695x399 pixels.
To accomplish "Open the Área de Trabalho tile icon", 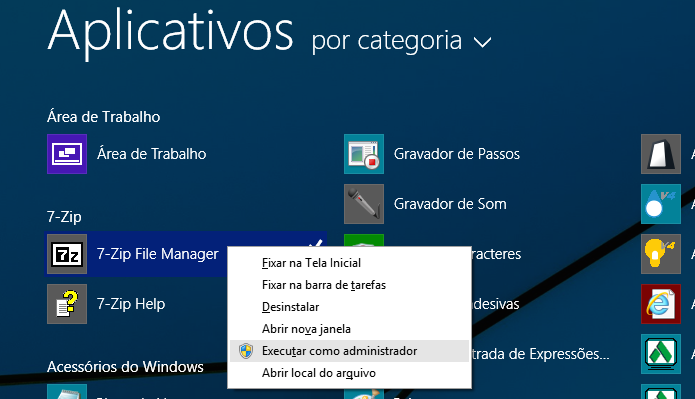I will (x=67, y=154).
